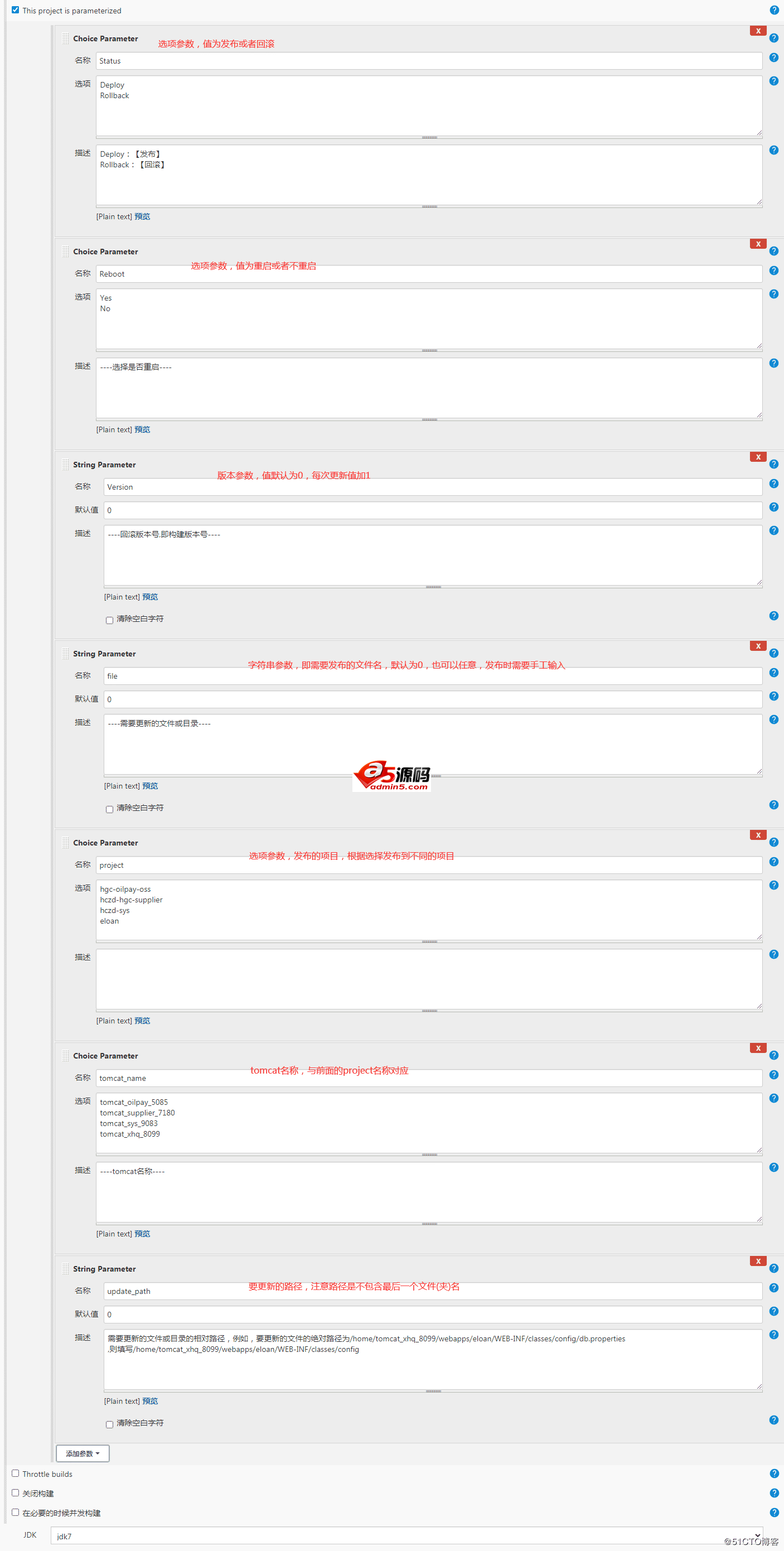Screen dimensions: 784x1551
Task: Click the project choices textarea listing hgc-oilpay-oss
Action: point(429,910)
